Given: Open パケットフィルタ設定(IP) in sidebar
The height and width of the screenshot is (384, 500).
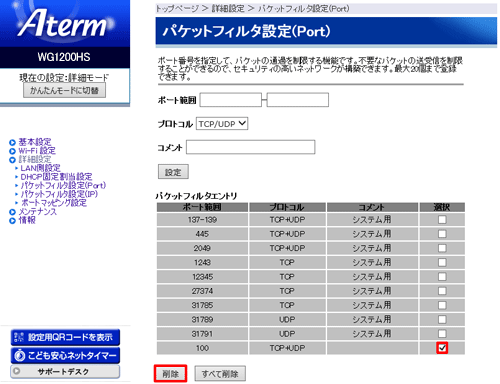Looking at the screenshot, I should pyautogui.click(x=59, y=194).
